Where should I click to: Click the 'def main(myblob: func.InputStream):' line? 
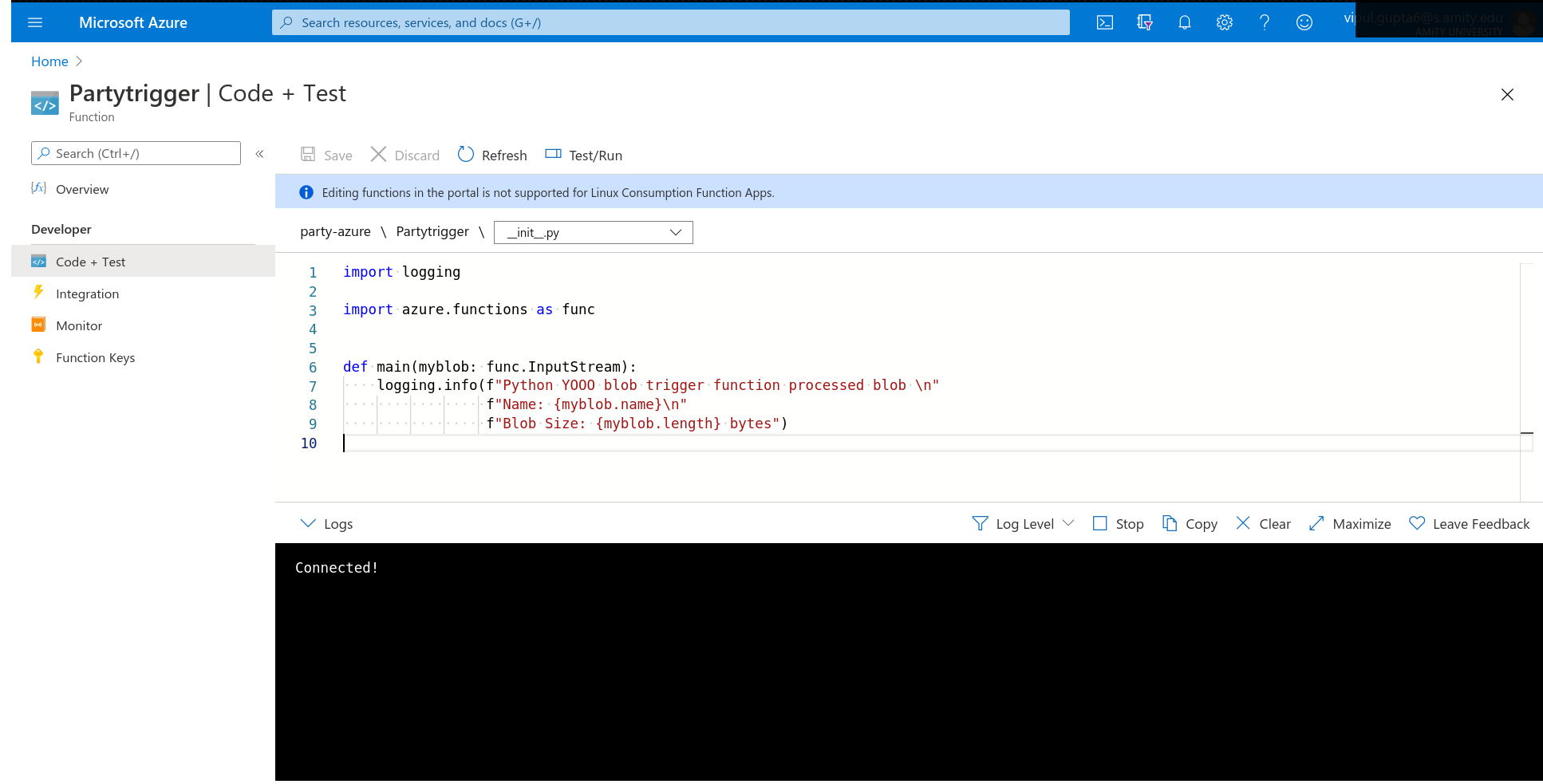490,367
